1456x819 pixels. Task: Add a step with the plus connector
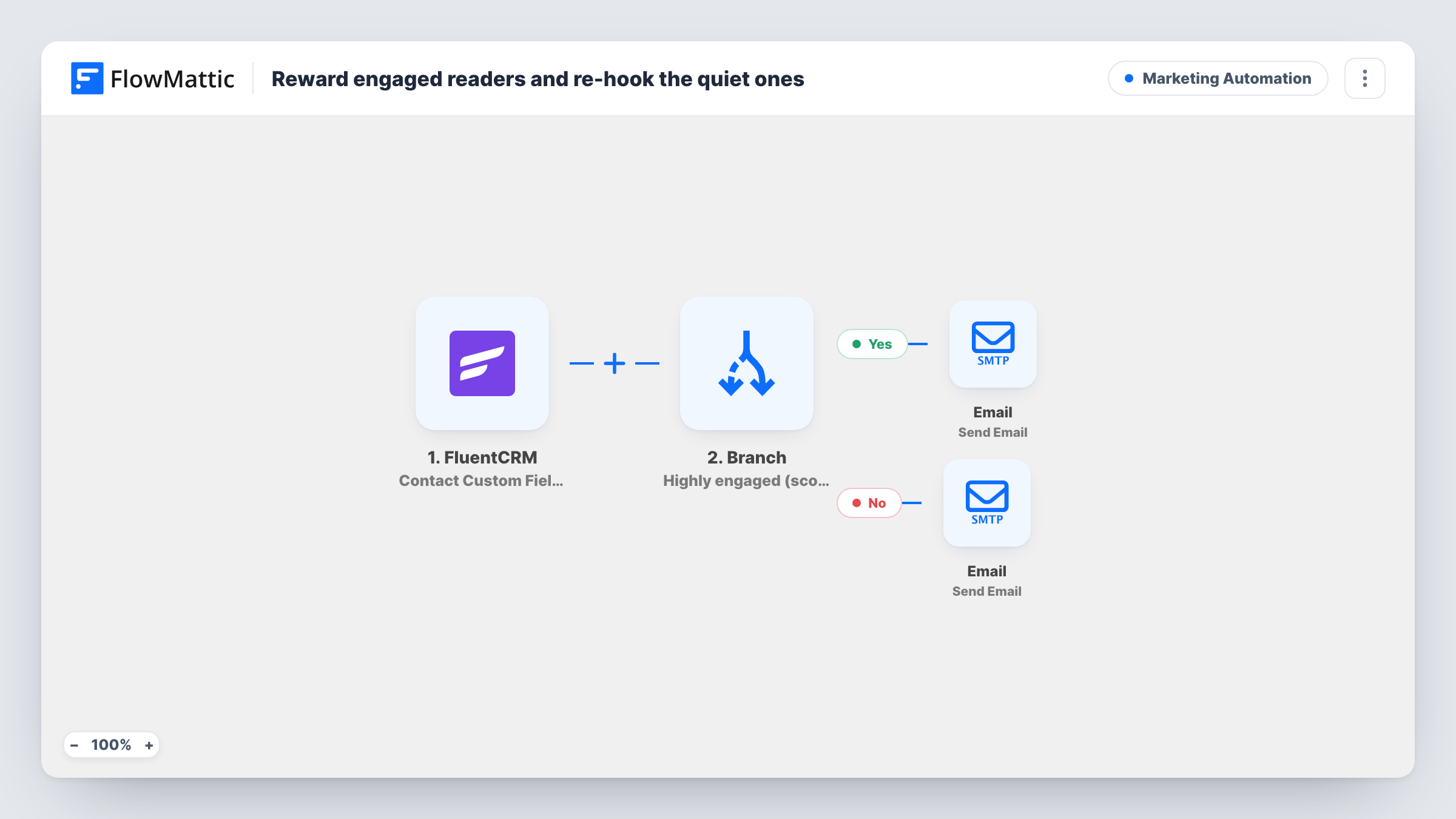click(615, 363)
